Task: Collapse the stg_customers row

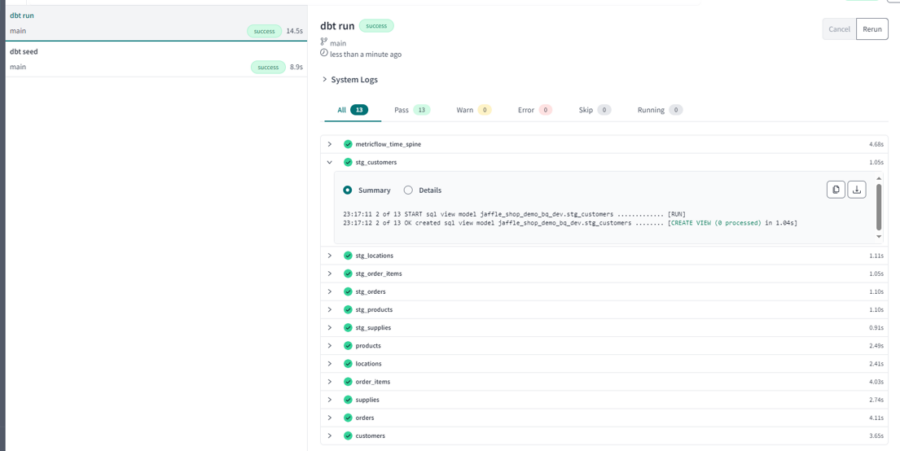Action: [329, 162]
